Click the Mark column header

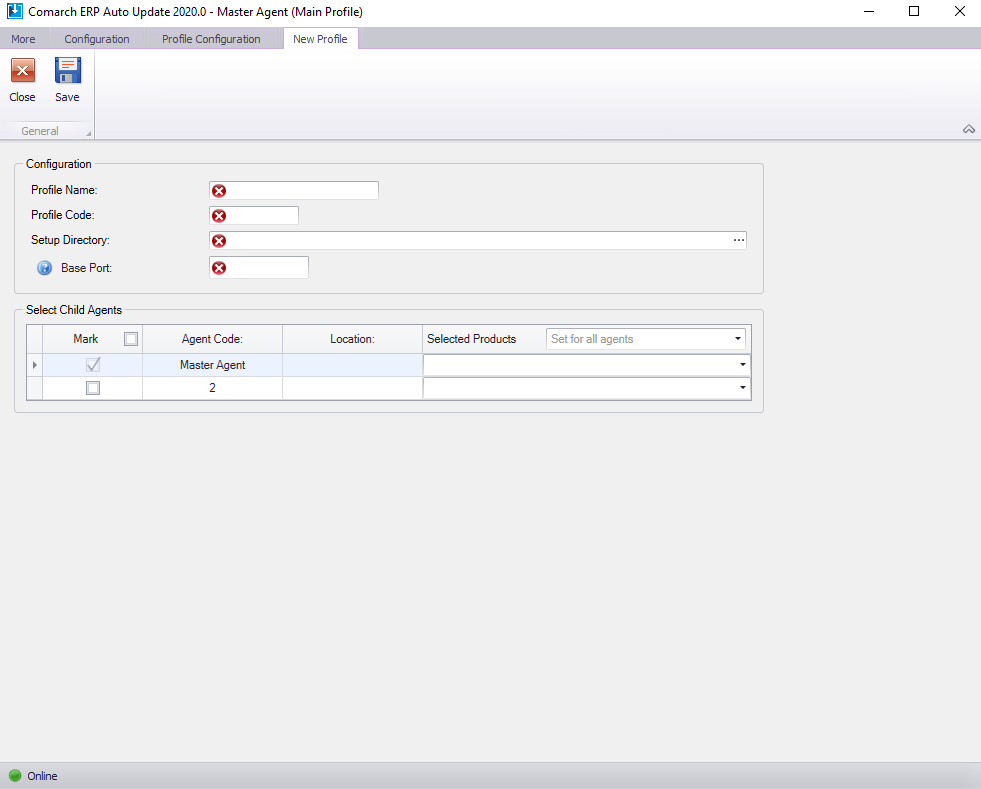click(x=86, y=339)
